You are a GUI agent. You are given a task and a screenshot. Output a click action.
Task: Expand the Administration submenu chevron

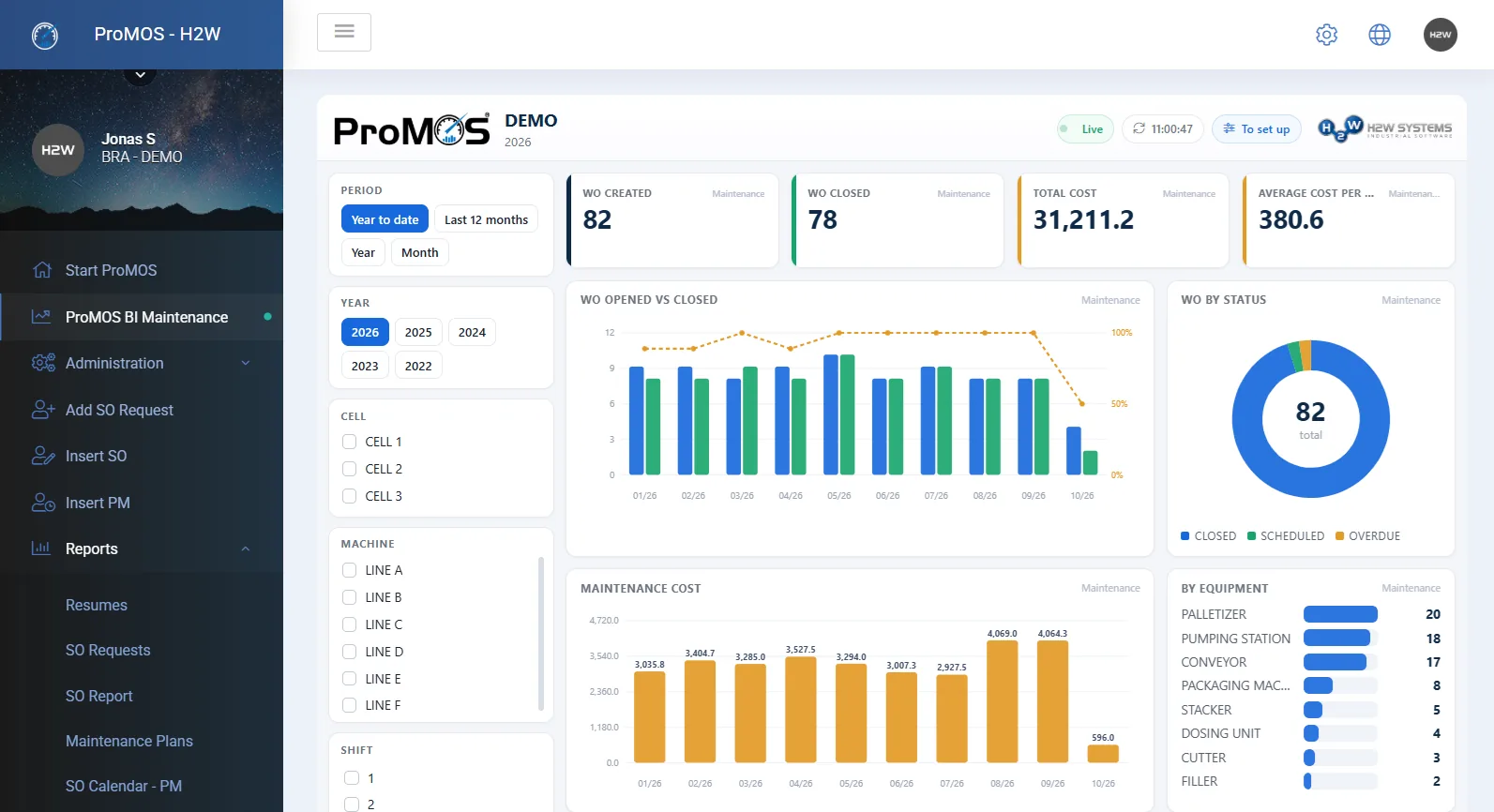coord(246,363)
